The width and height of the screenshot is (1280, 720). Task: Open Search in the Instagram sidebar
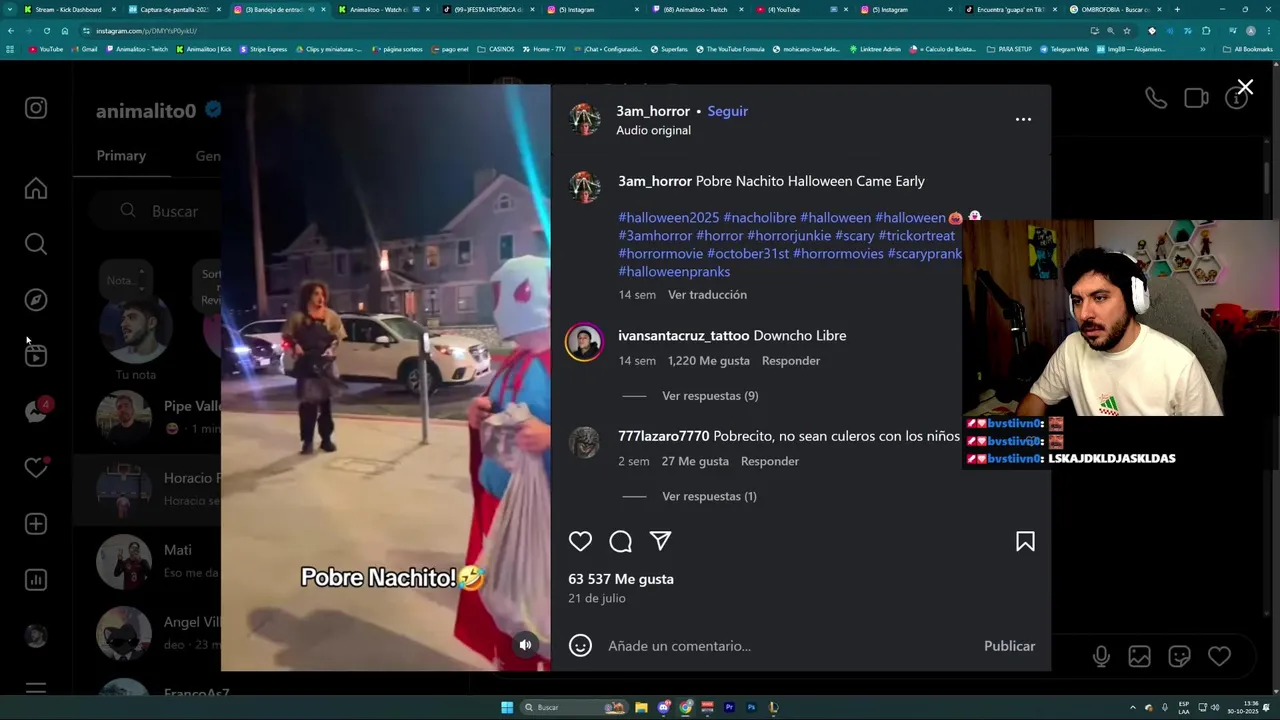(36, 244)
